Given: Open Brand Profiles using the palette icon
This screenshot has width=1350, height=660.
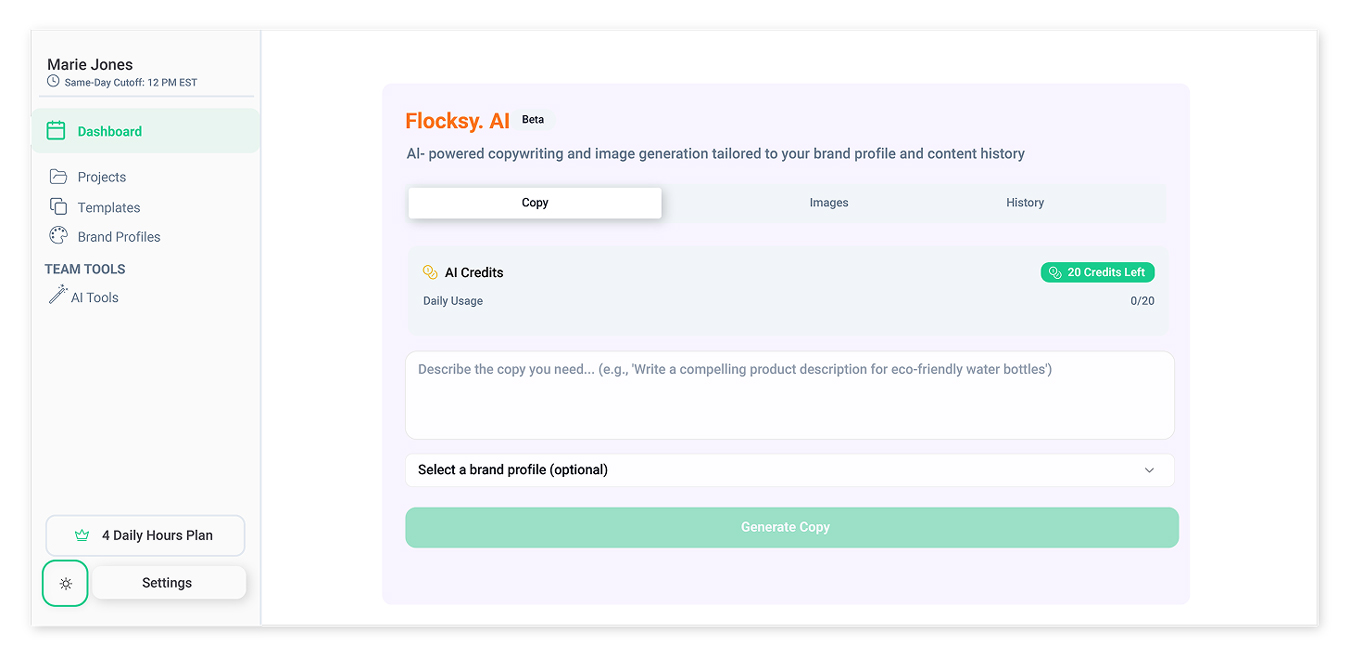Looking at the screenshot, I should [x=56, y=236].
